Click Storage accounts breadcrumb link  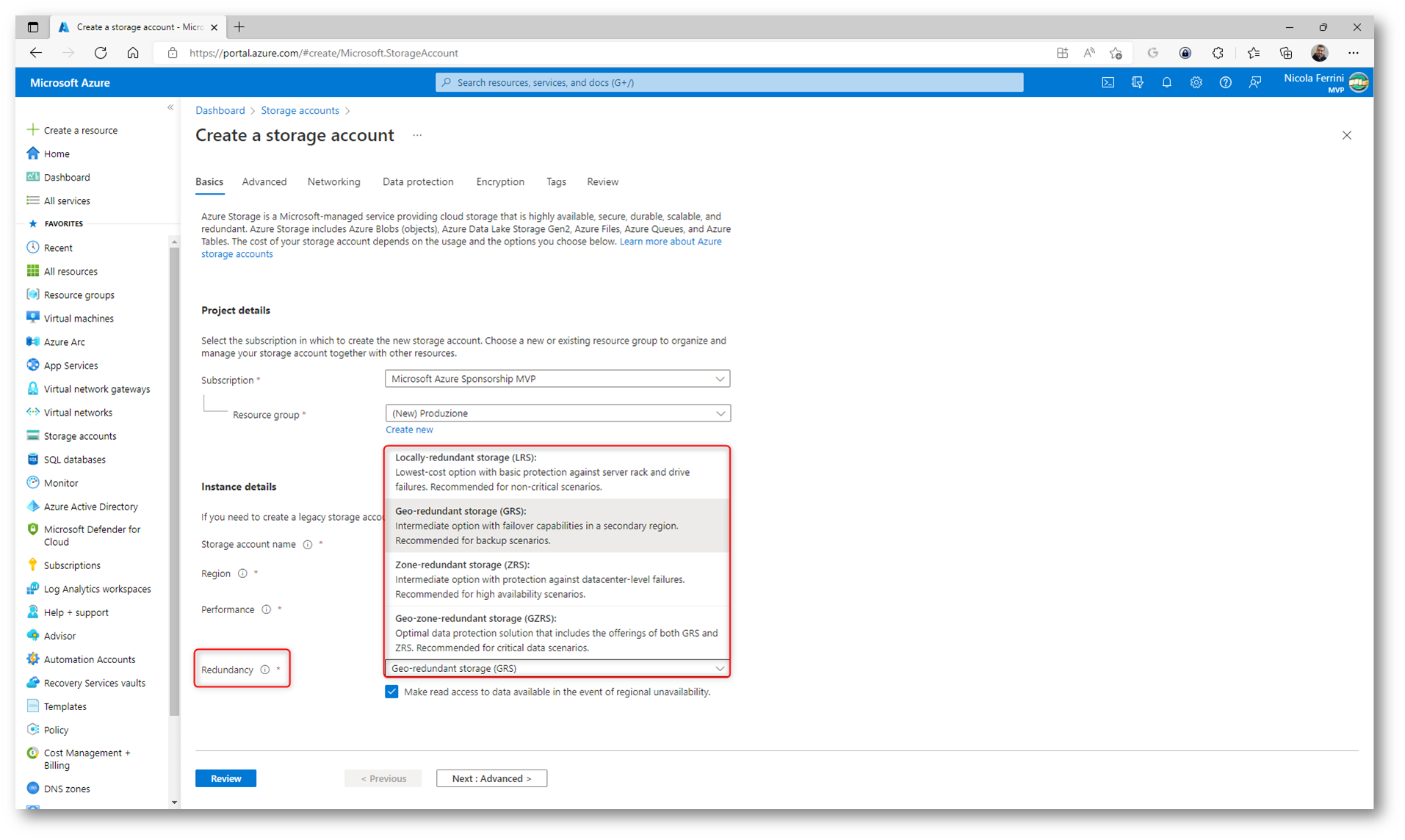(x=300, y=110)
